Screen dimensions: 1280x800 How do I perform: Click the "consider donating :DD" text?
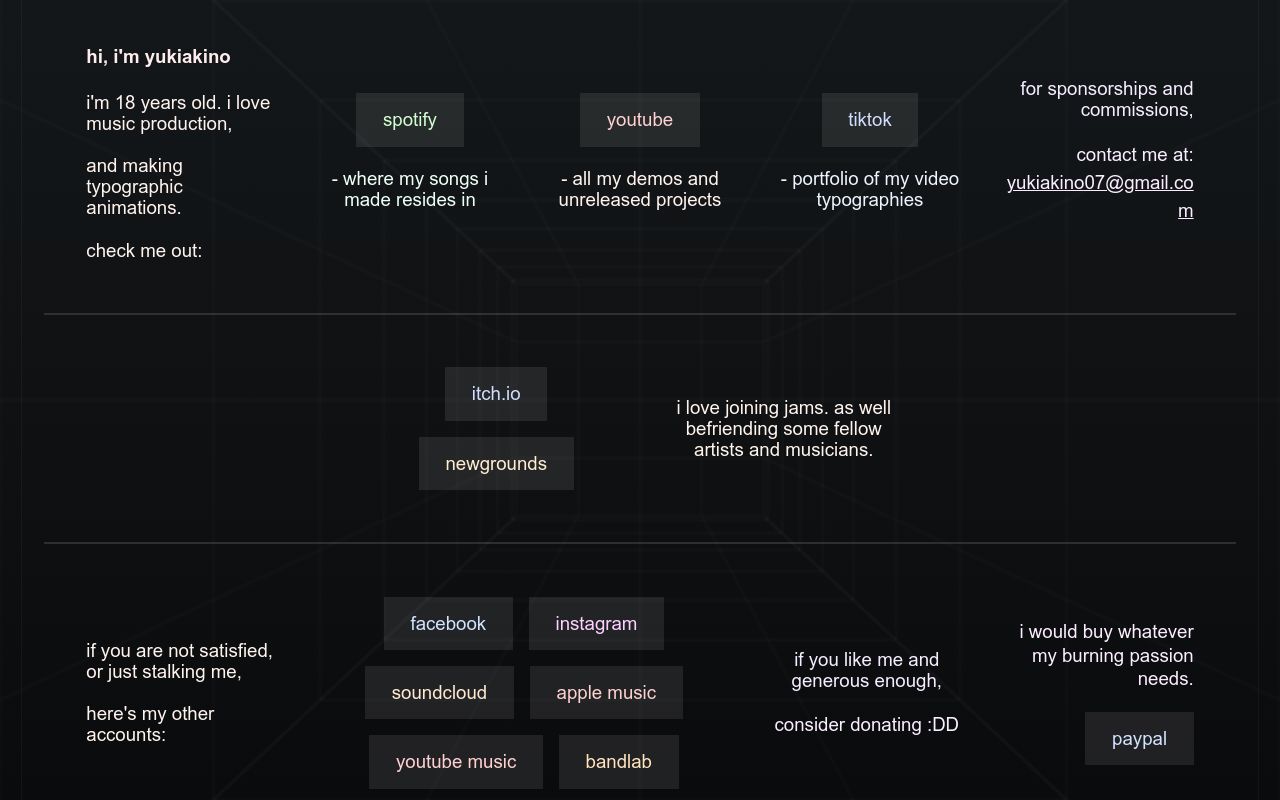coord(866,725)
